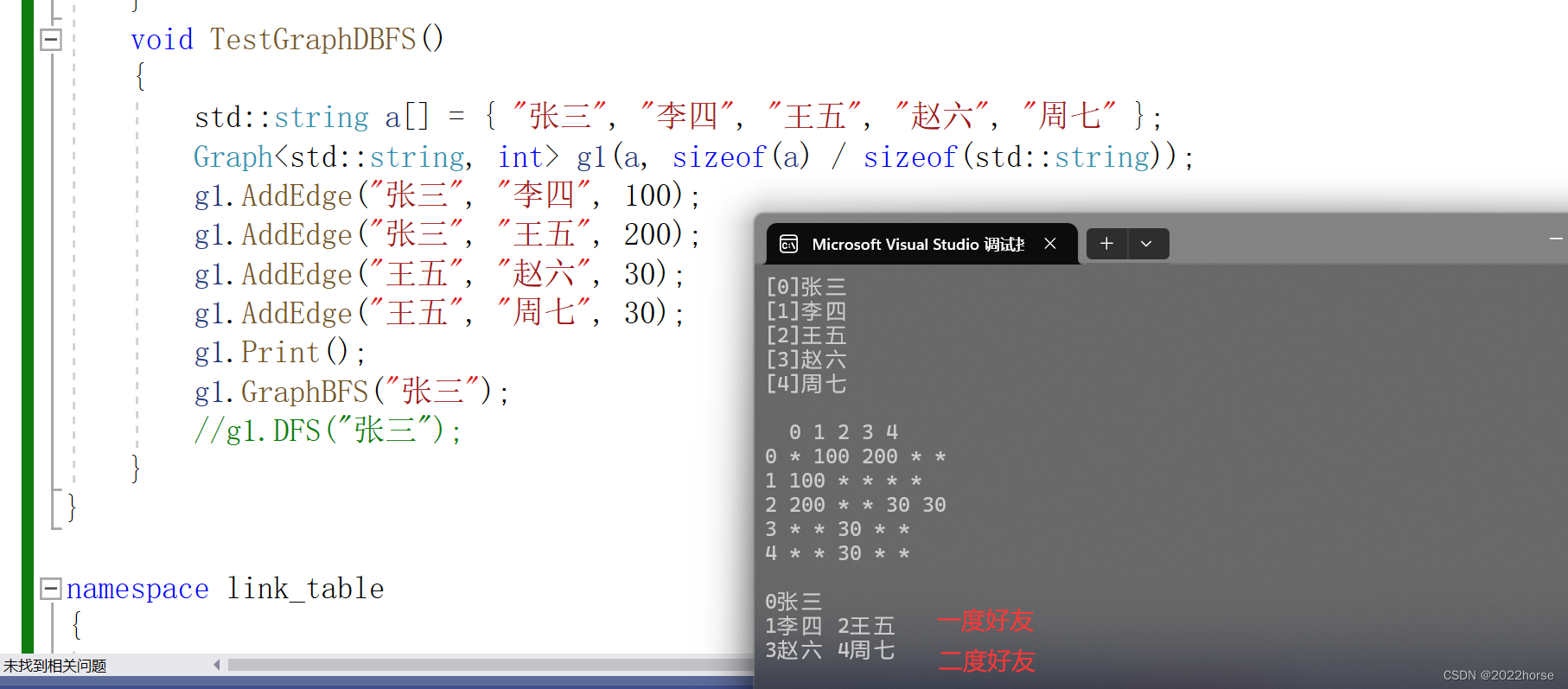The image size is (1568, 689).
Task: Collapse the namespace link_table fold marker
Action: (51, 590)
